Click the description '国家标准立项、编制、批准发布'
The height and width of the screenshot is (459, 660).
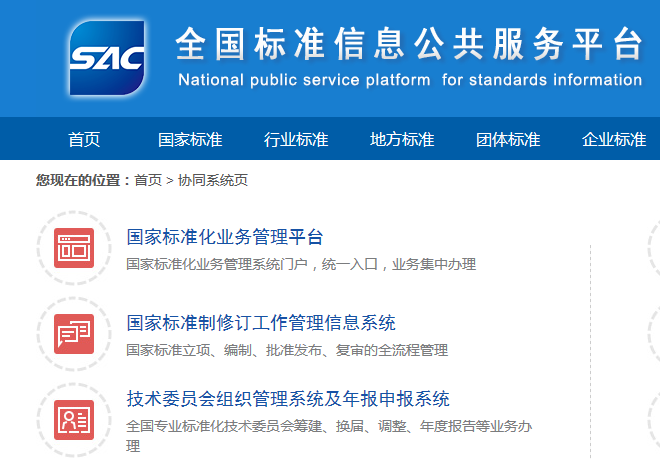point(287,350)
